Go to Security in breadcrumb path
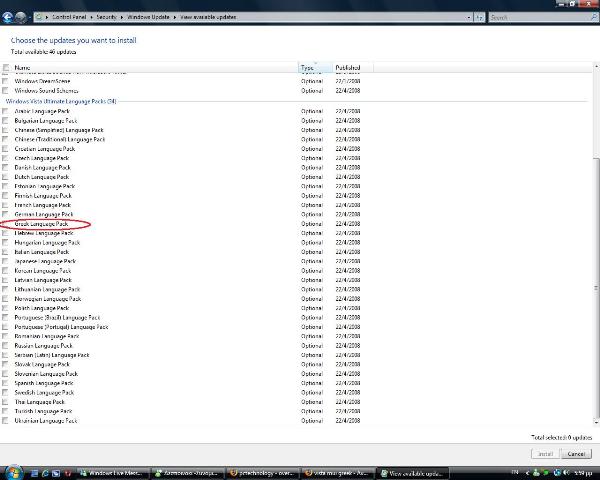The image size is (600, 480). pos(106,17)
